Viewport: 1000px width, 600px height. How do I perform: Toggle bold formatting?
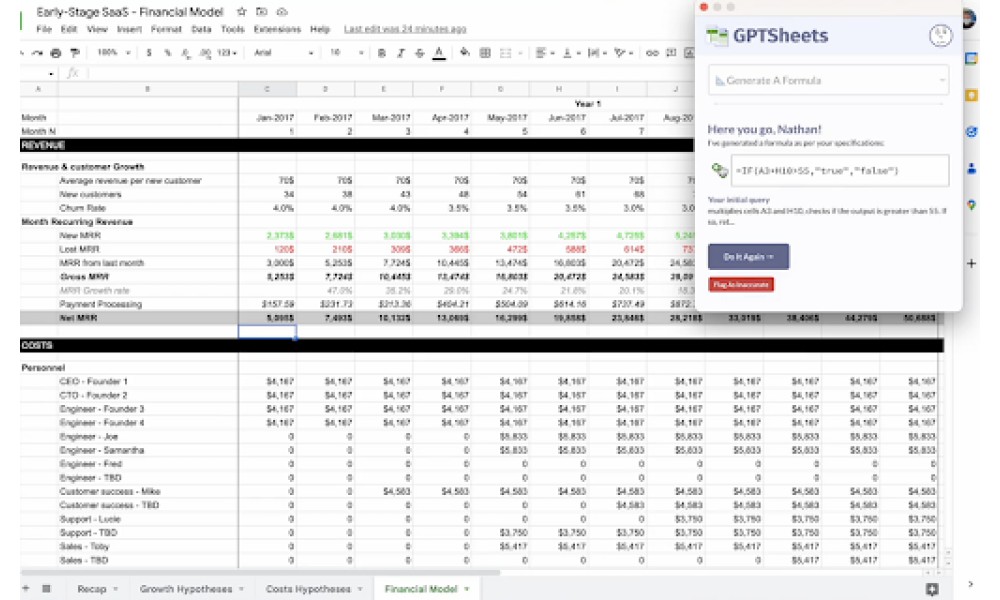tap(381, 53)
